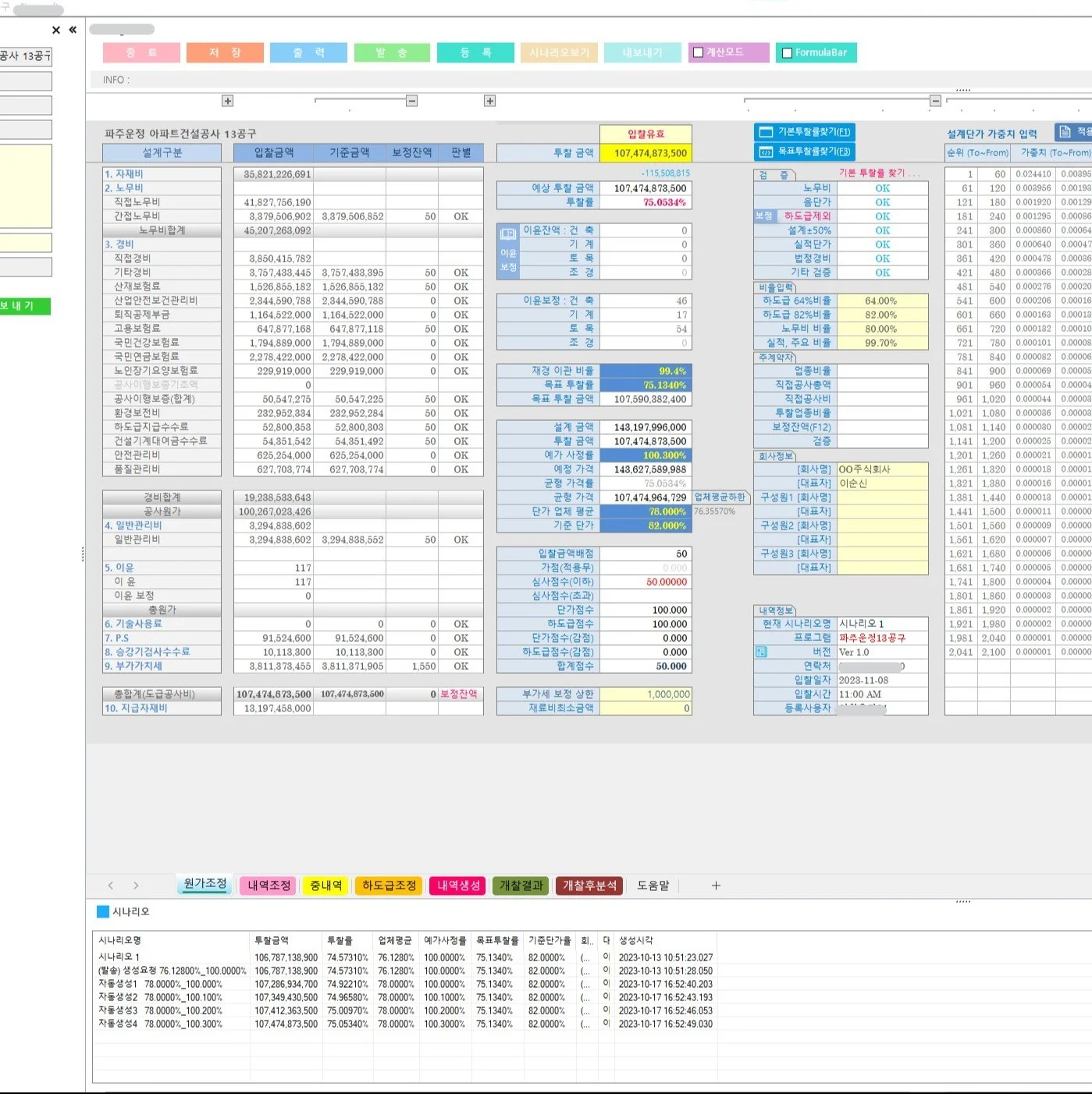Toggle the FormulaBar checkbox
This screenshot has width=1092, height=1094.
[788, 53]
